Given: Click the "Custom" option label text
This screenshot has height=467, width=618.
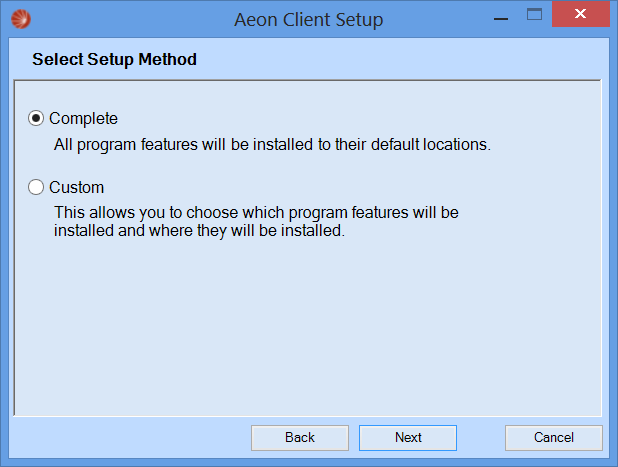Looking at the screenshot, I should click(76, 188).
